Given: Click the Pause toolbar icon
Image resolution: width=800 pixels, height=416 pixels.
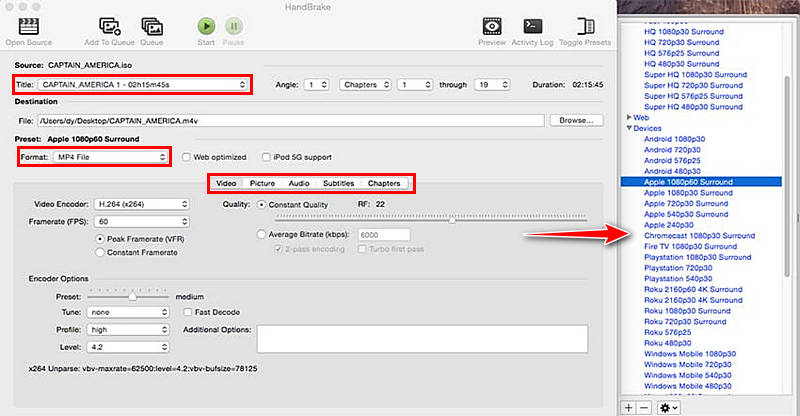Looking at the screenshot, I should pos(234,26).
